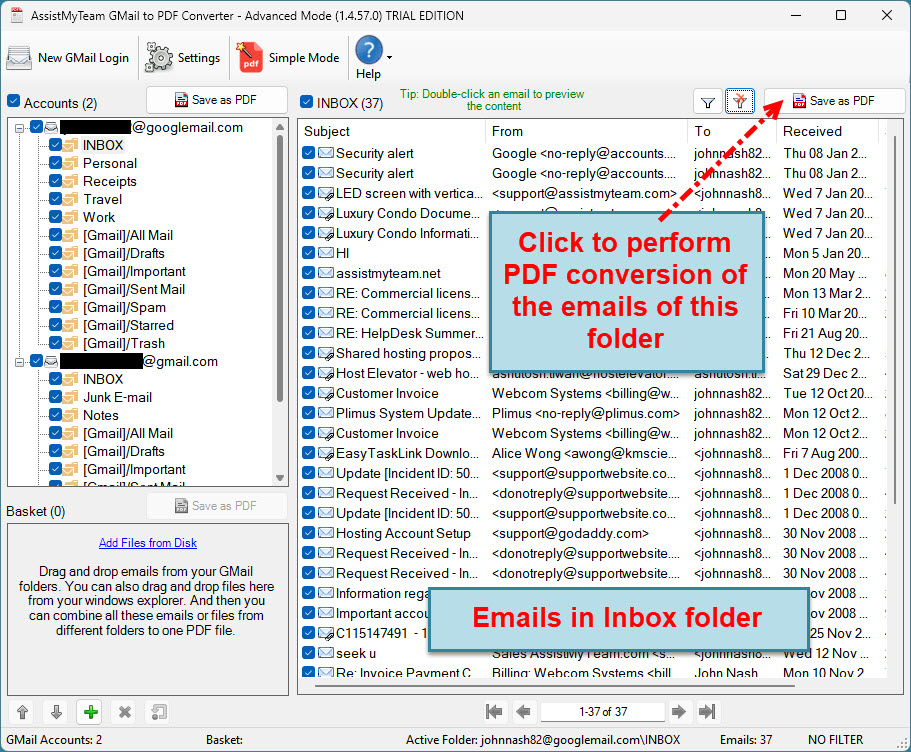The width and height of the screenshot is (911, 752).
Task: Uncheck the Travel folder checkbox
Action: tap(54, 199)
